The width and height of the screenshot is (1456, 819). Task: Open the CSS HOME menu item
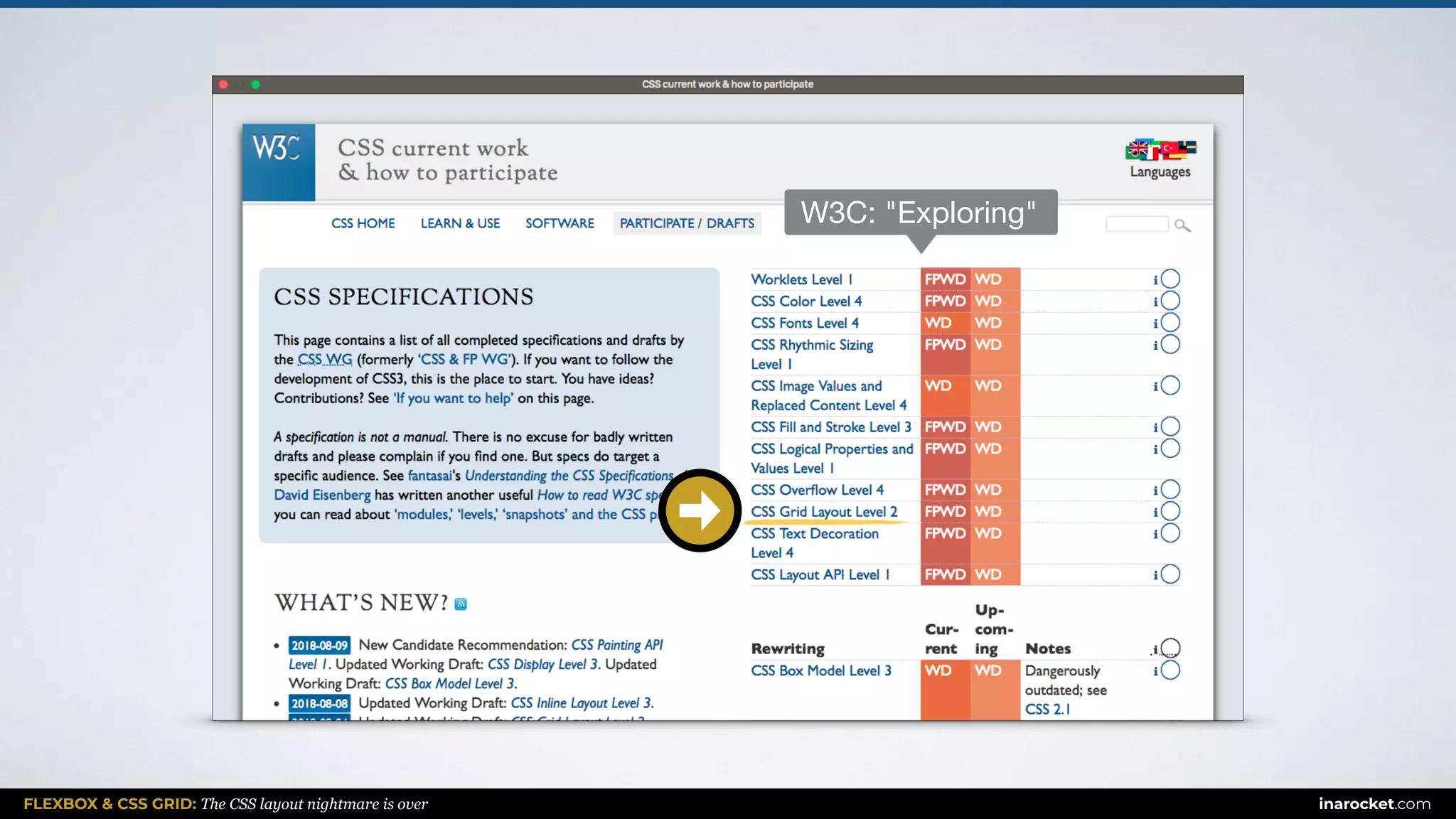click(363, 223)
